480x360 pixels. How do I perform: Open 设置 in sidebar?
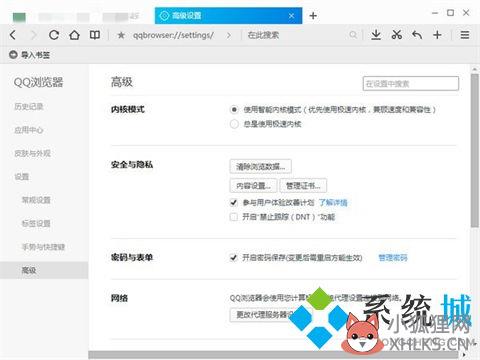coord(22,177)
